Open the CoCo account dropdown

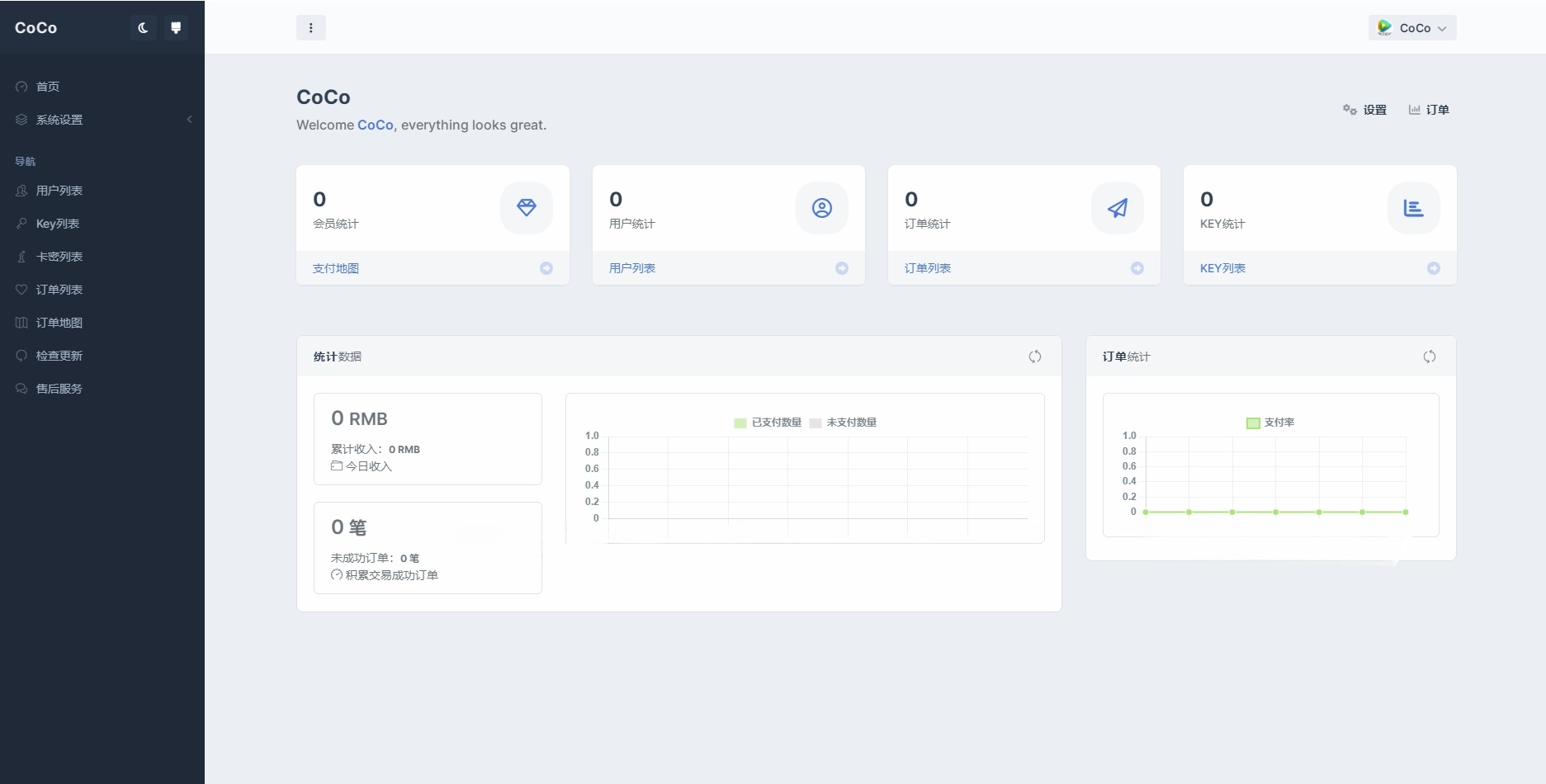tap(1411, 27)
